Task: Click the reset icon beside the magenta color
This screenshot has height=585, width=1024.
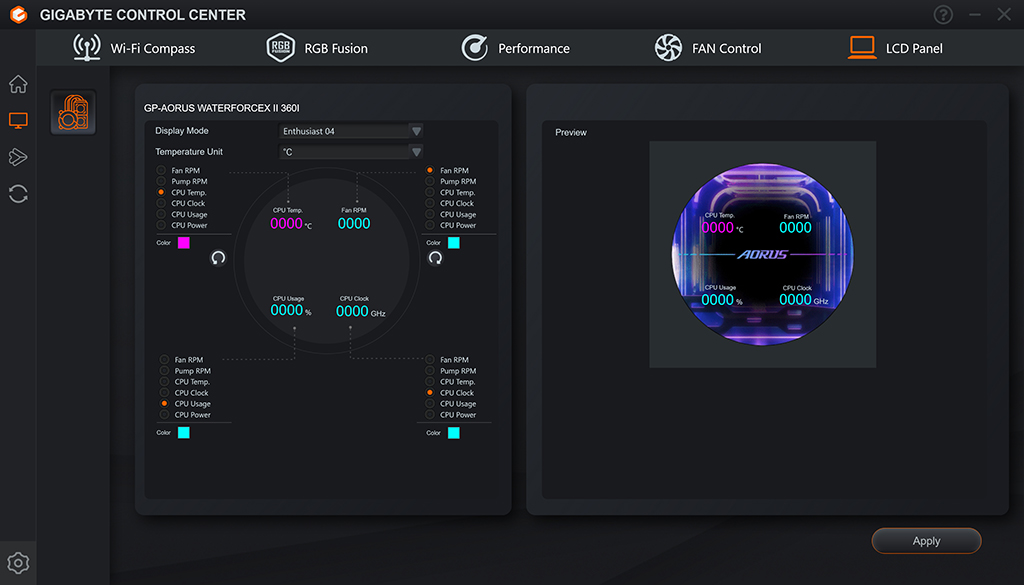Action: click(x=218, y=258)
